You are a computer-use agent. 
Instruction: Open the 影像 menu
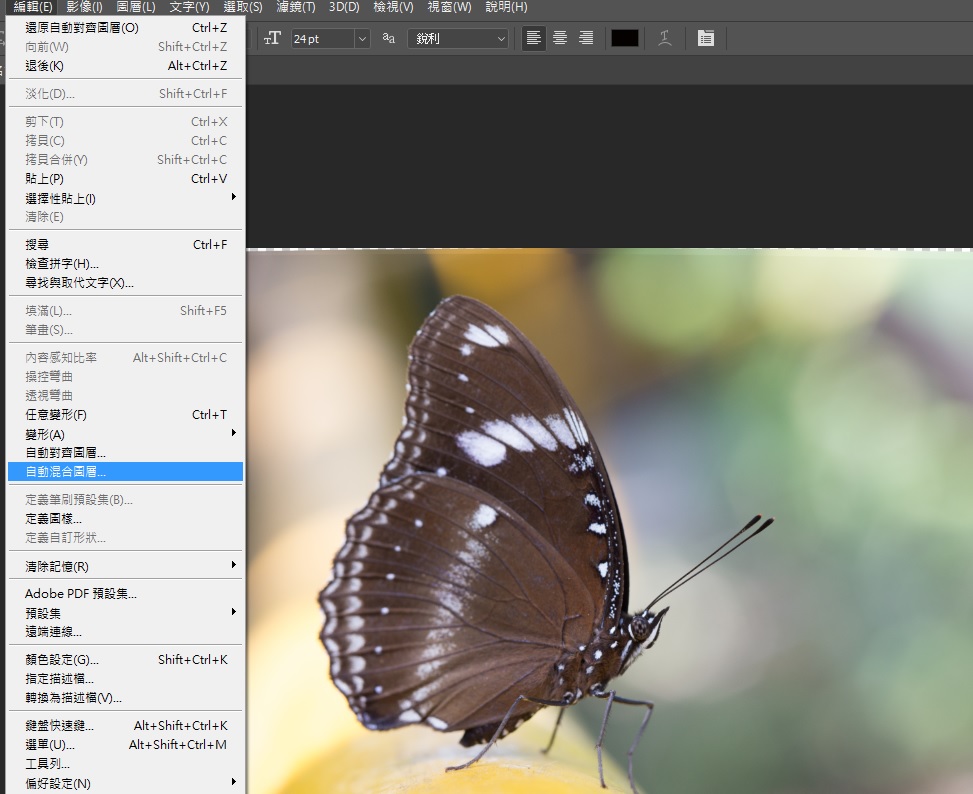click(84, 7)
